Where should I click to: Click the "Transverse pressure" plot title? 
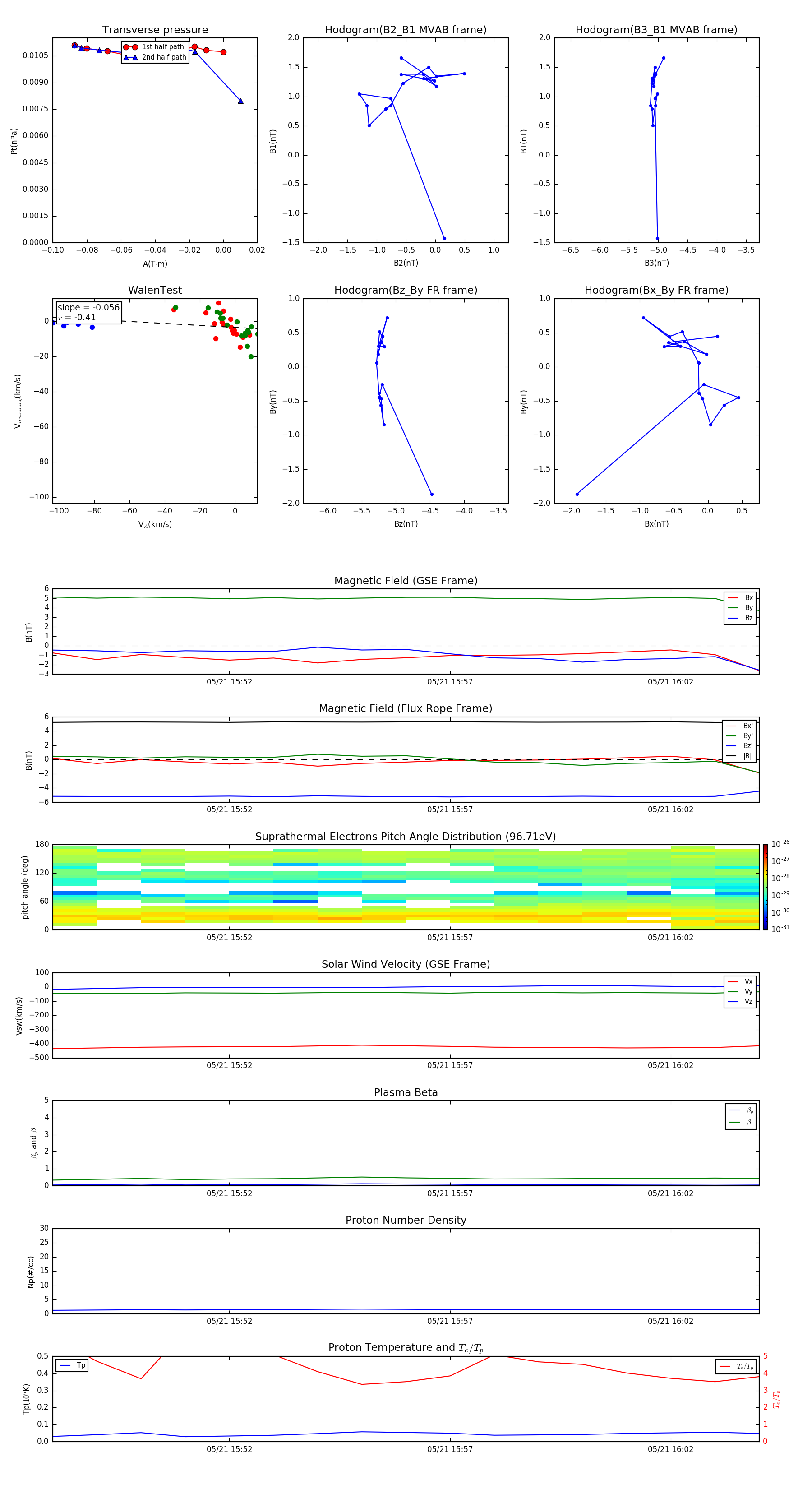(x=155, y=30)
